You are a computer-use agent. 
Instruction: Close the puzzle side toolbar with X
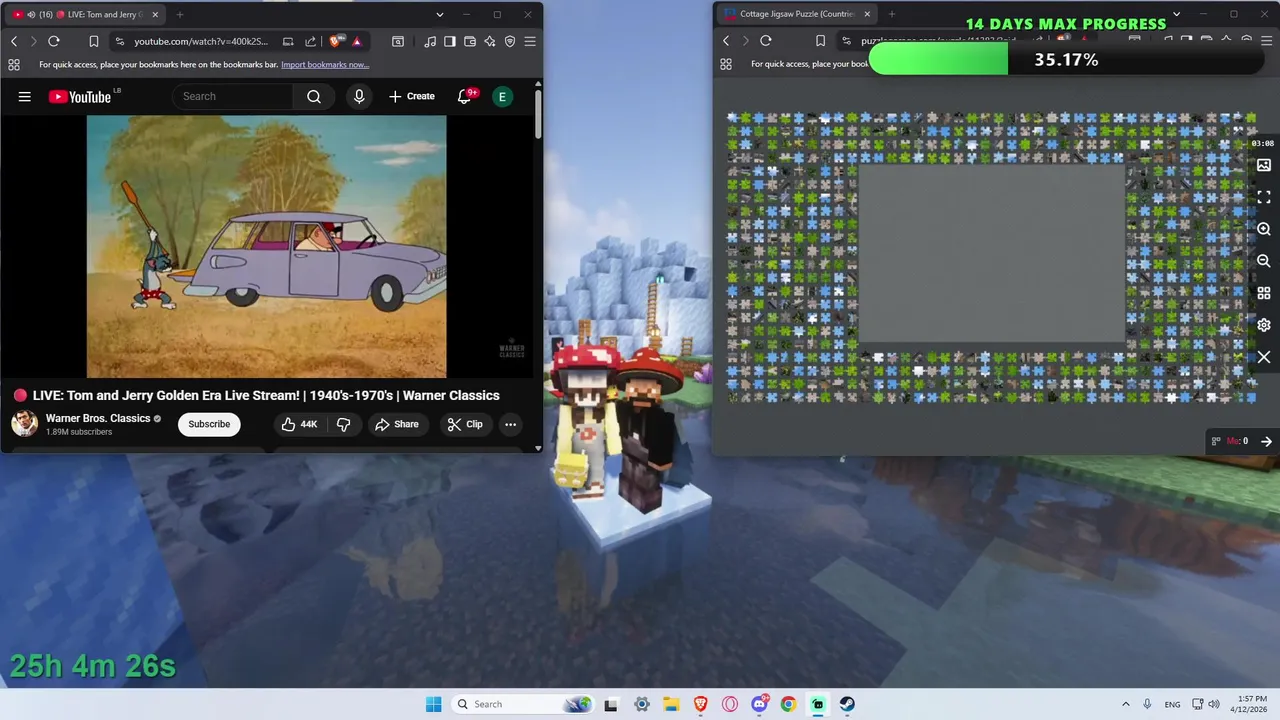tap(1264, 357)
